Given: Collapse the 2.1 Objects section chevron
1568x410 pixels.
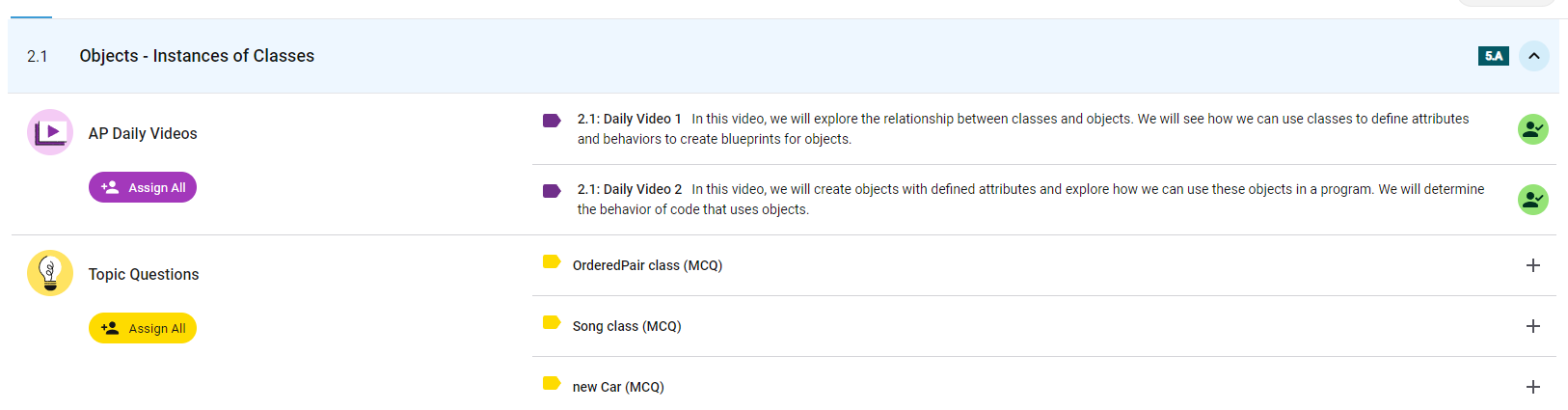Looking at the screenshot, I should coord(1533,56).
